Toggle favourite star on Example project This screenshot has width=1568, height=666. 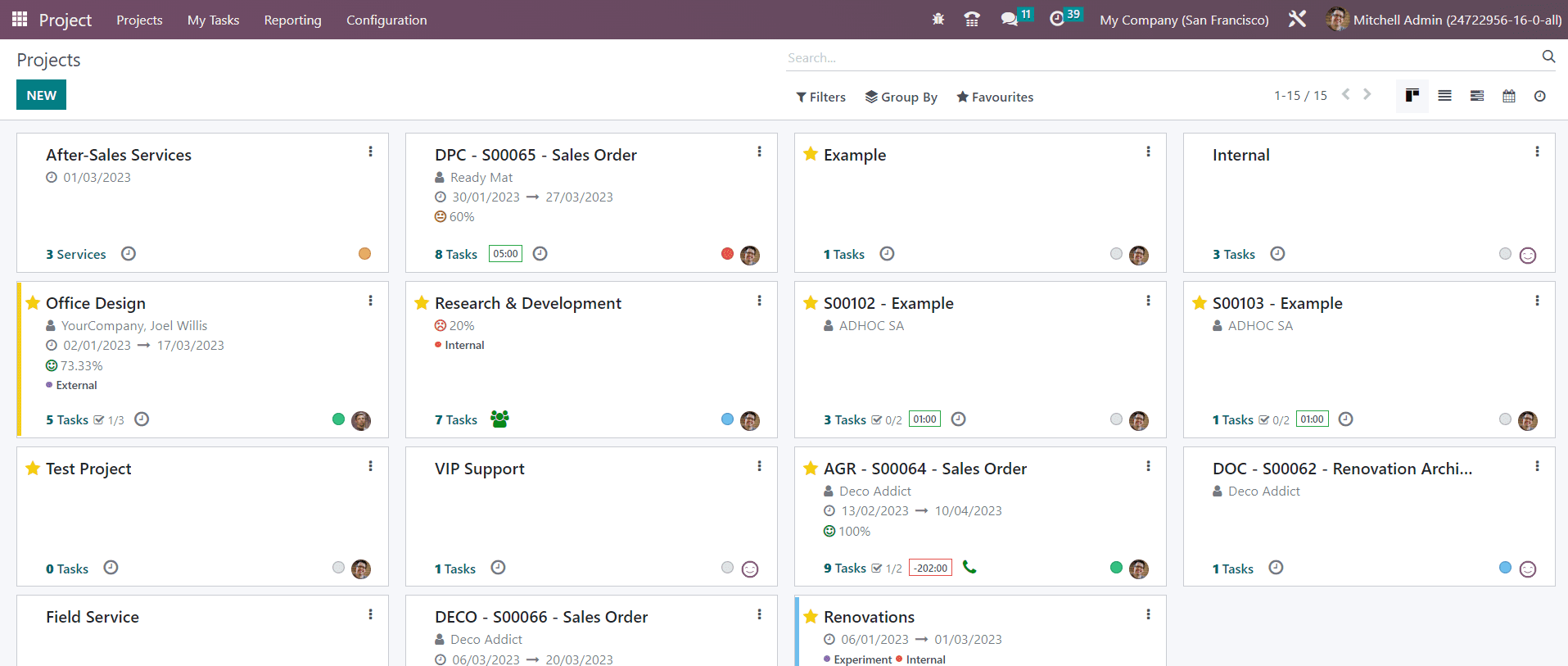pos(811,154)
